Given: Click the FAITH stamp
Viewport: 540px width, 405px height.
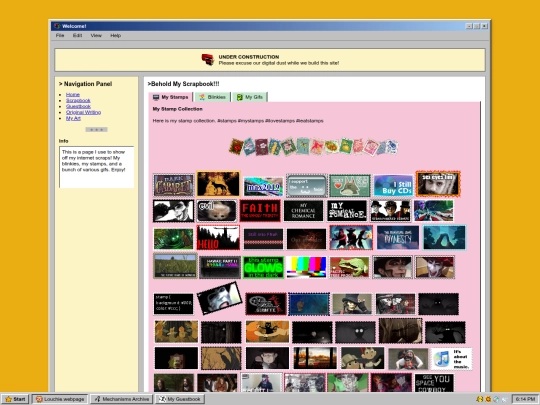Looking at the screenshot, I should pyautogui.click(x=260, y=210).
